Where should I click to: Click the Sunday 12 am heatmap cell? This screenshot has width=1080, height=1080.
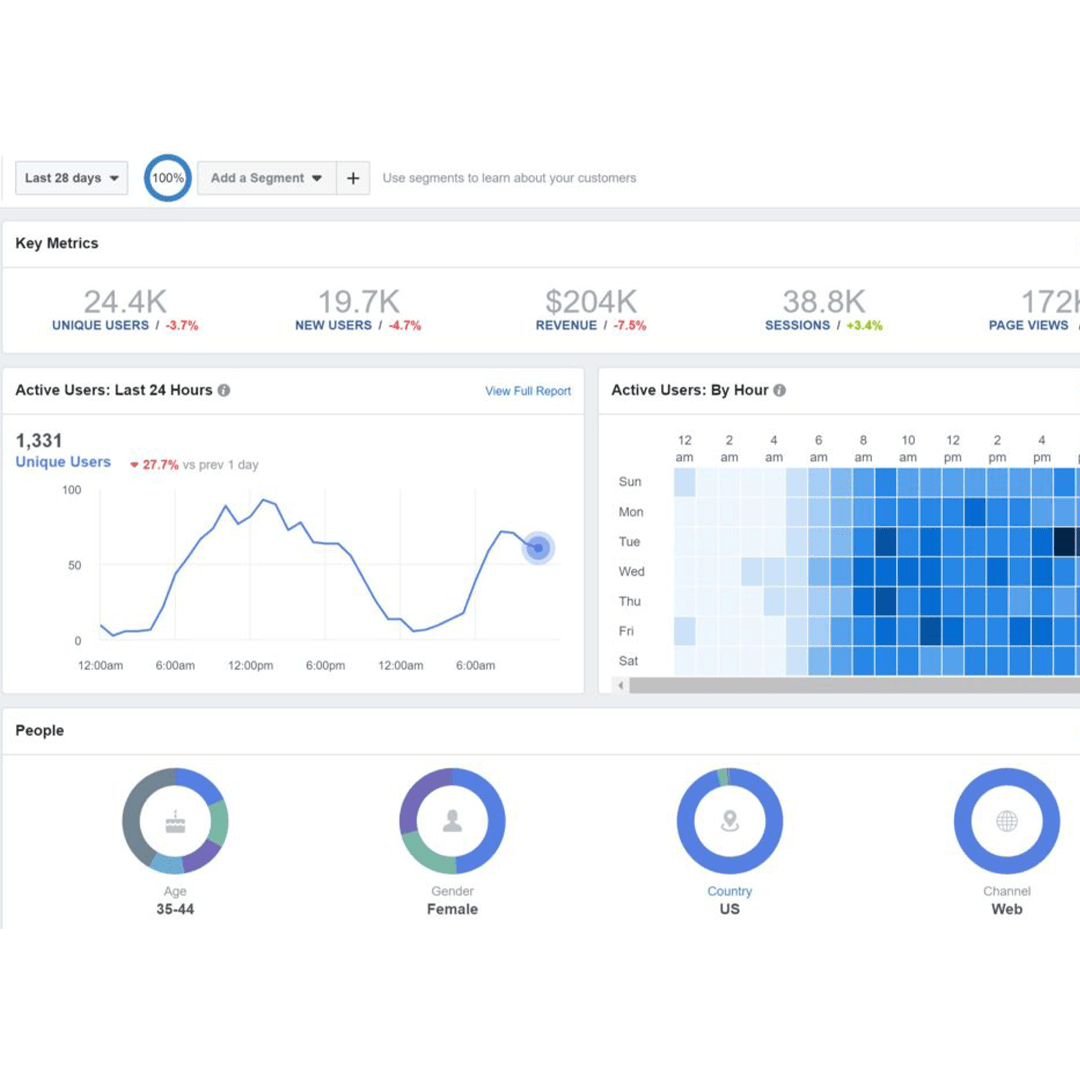pos(685,481)
